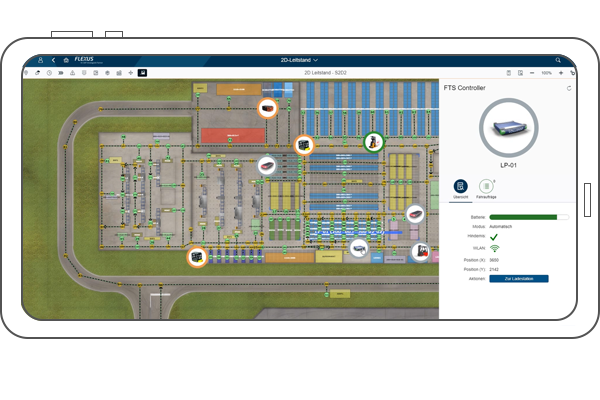Open the 100% zoom level selector

(546, 73)
